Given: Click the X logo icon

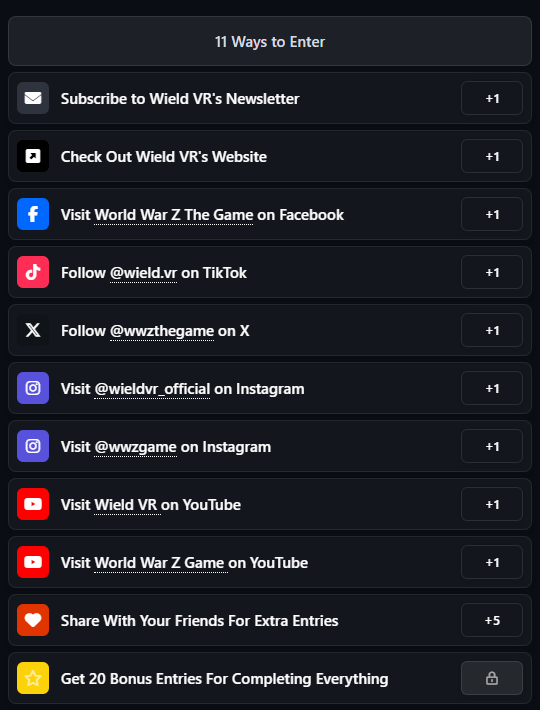Looking at the screenshot, I should [x=33, y=330].
